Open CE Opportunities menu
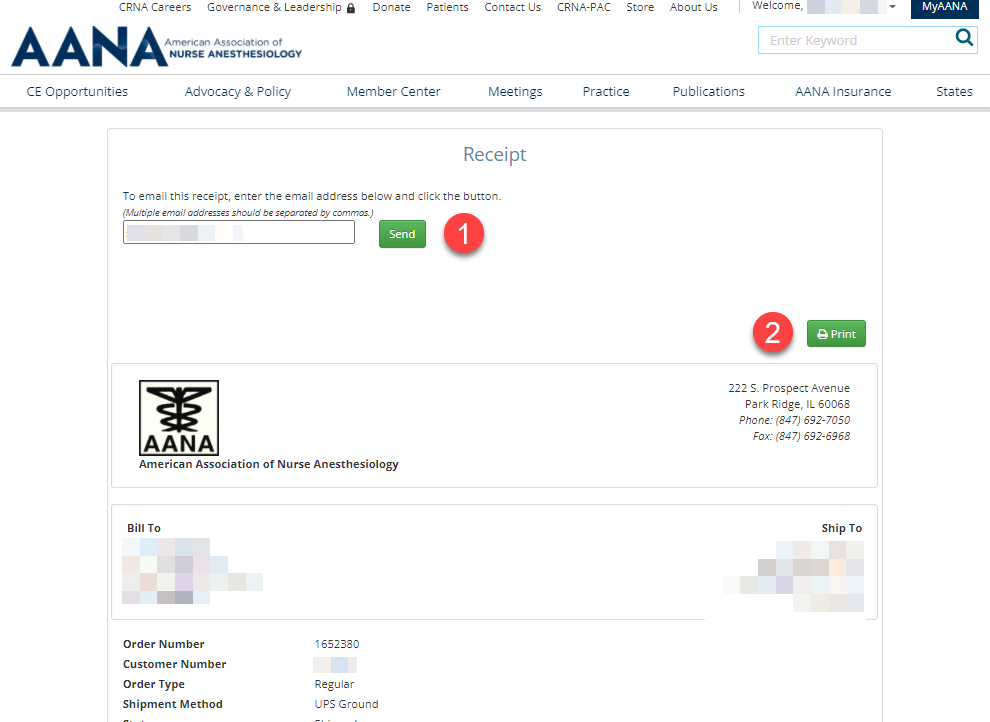Image resolution: width=990 pixels, height=722 pixels. coord(77,92)
